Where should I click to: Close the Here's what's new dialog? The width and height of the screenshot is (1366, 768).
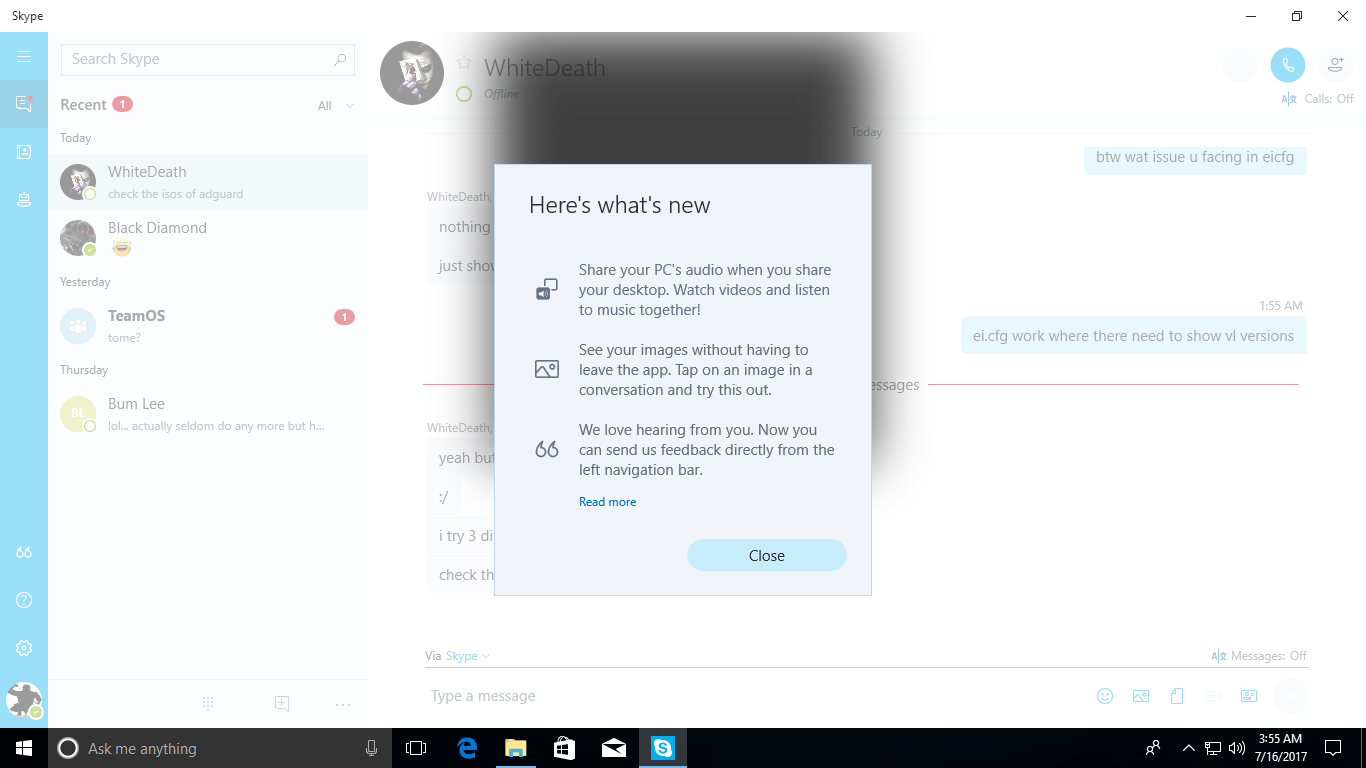coord(767,555)
